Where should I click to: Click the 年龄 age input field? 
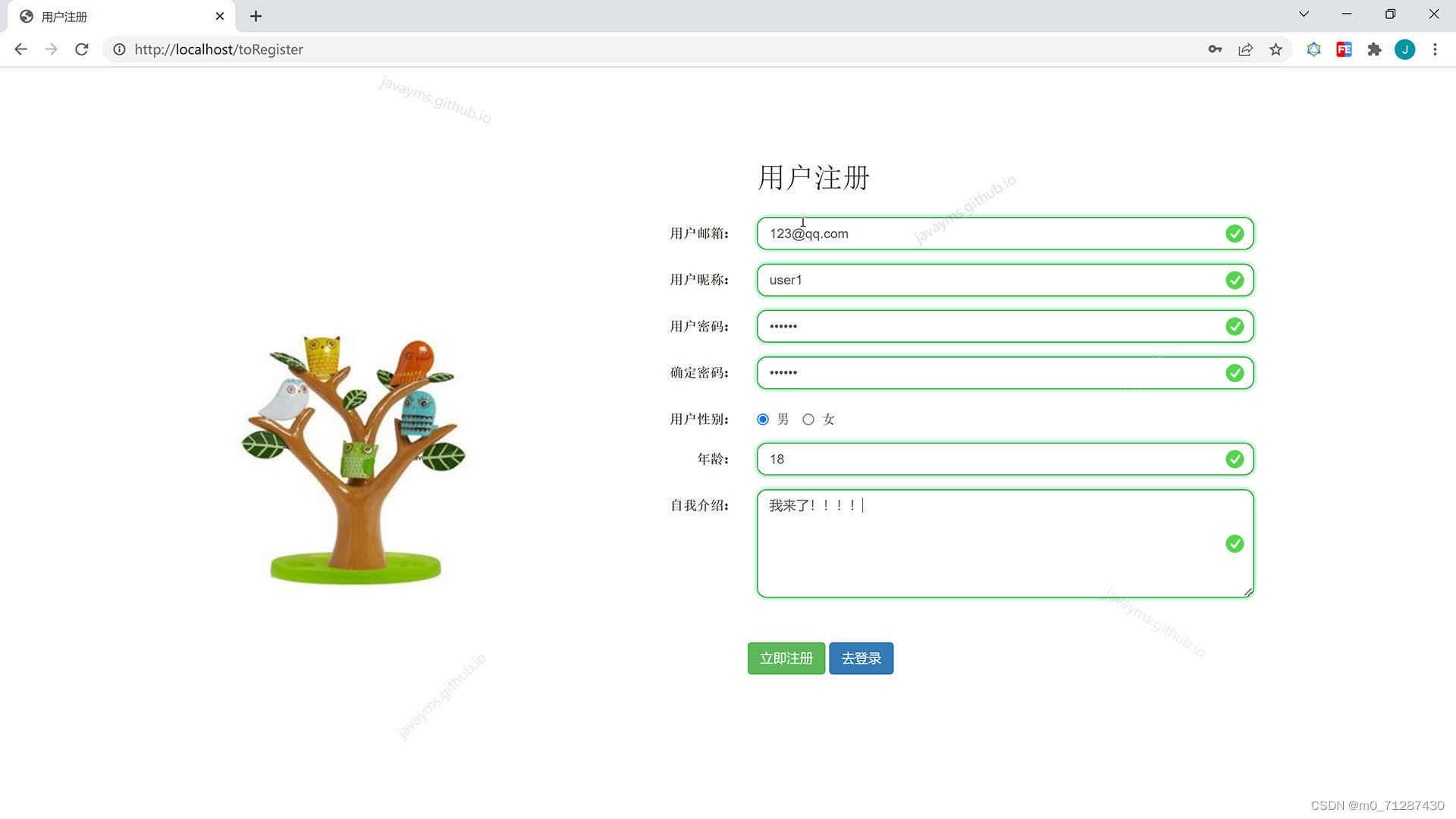click(x=986, y=459)
